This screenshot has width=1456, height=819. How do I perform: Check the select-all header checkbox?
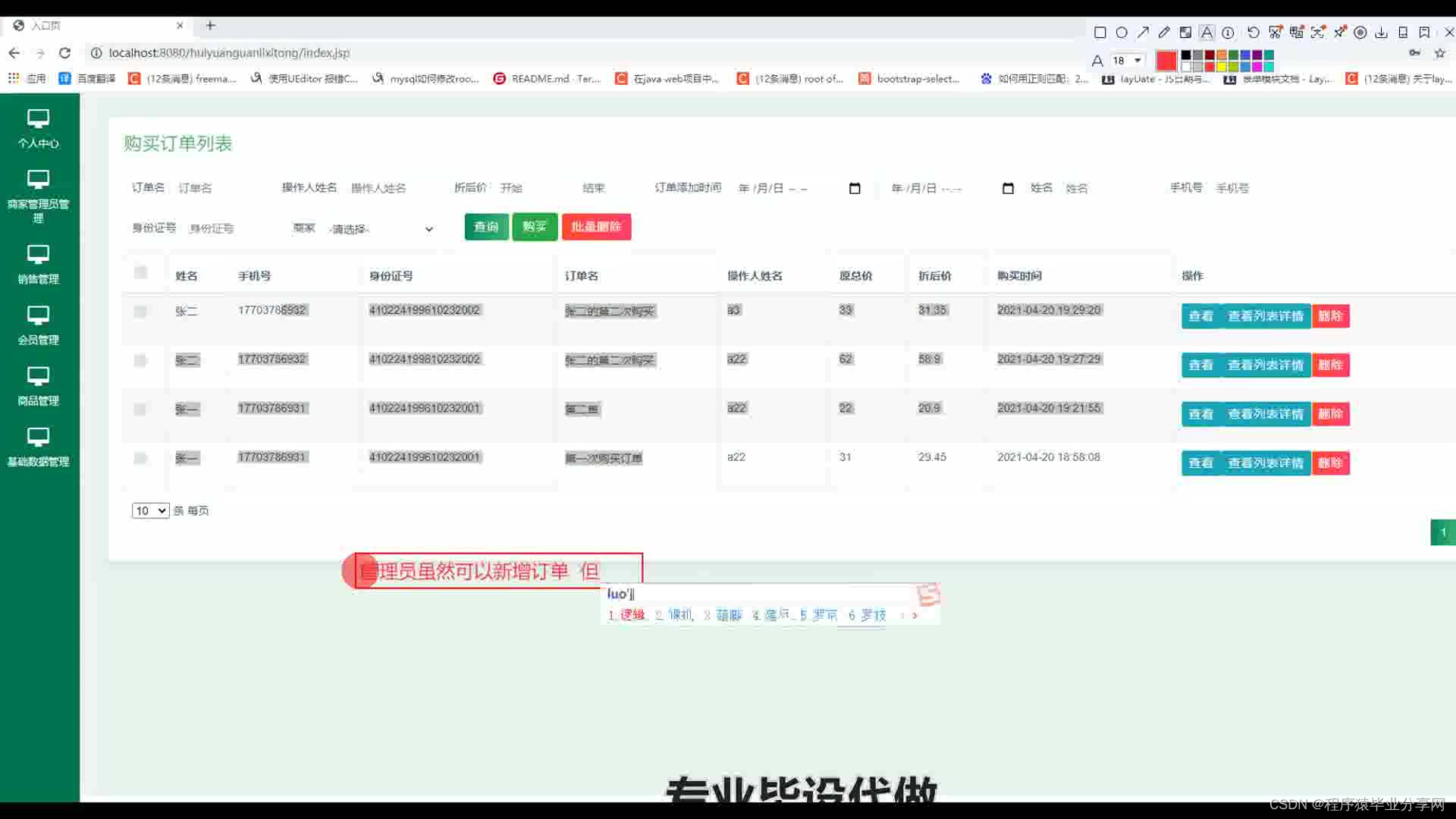coord(140,272)
